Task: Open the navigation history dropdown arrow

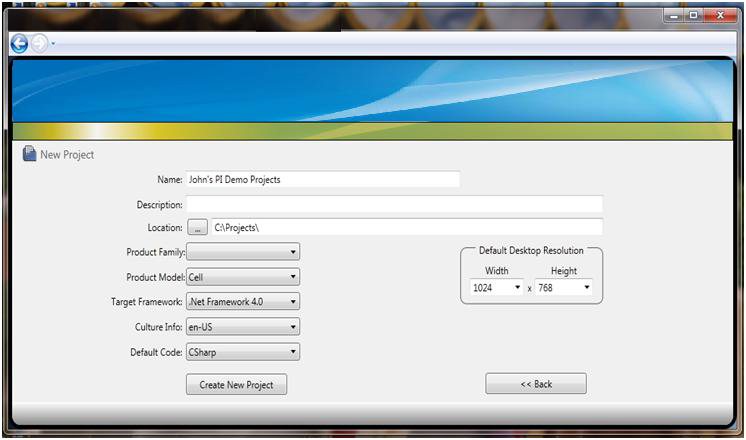Action: 53,44
